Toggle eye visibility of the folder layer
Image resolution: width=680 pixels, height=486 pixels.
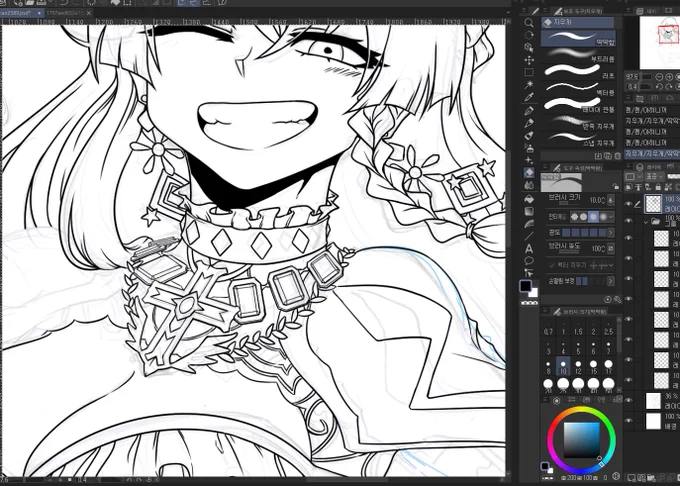(x=628, y=221)
